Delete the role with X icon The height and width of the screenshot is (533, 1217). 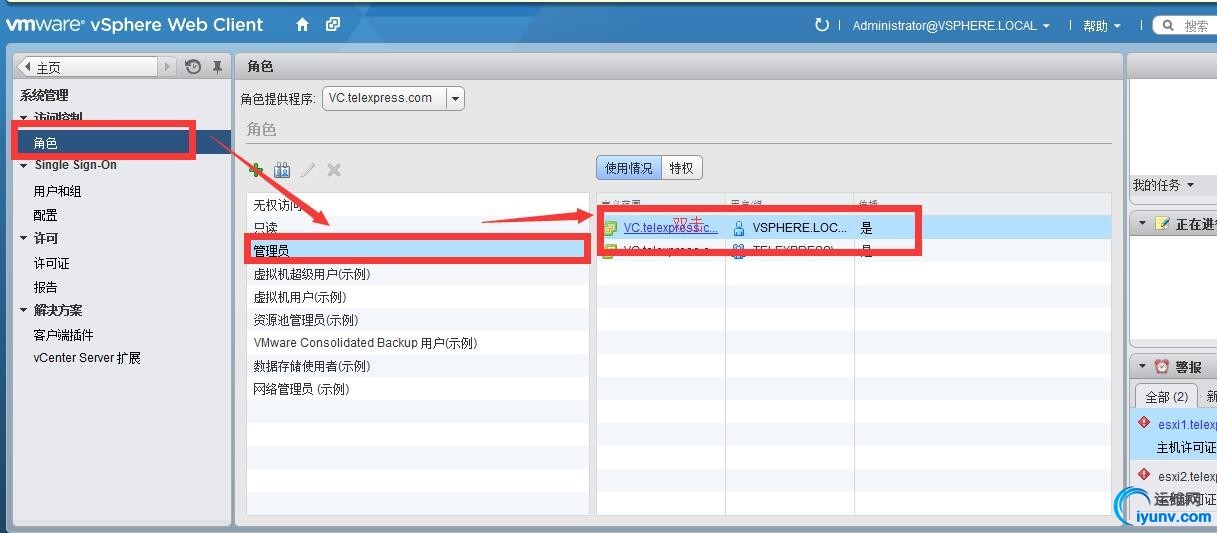[x=334, y=170]
